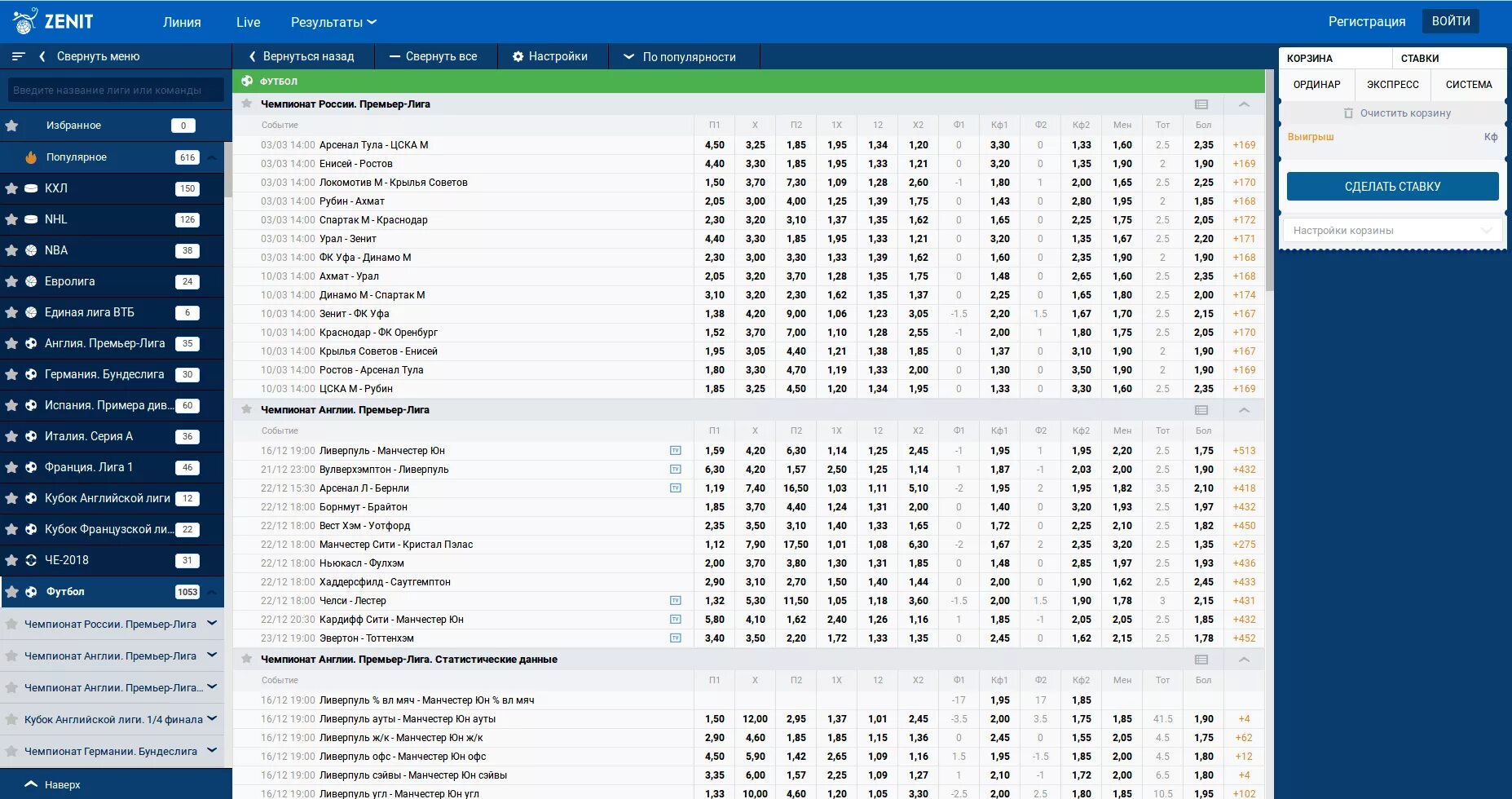Click the Настройки gear icon
Image resolution: width=1512 pixels, height=799 pixels.
click(x=518, y=56)
